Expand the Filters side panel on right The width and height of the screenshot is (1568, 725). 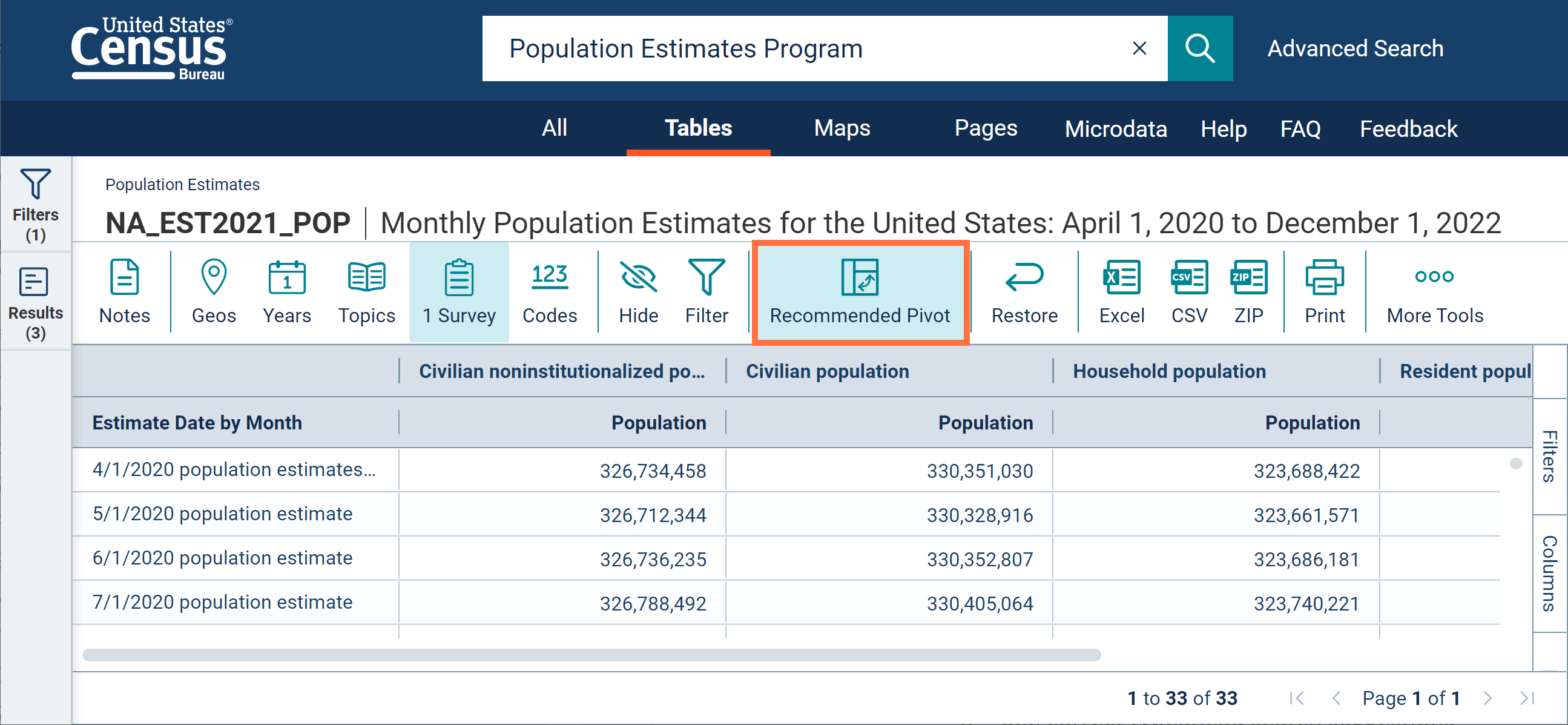click(1549, 457)
